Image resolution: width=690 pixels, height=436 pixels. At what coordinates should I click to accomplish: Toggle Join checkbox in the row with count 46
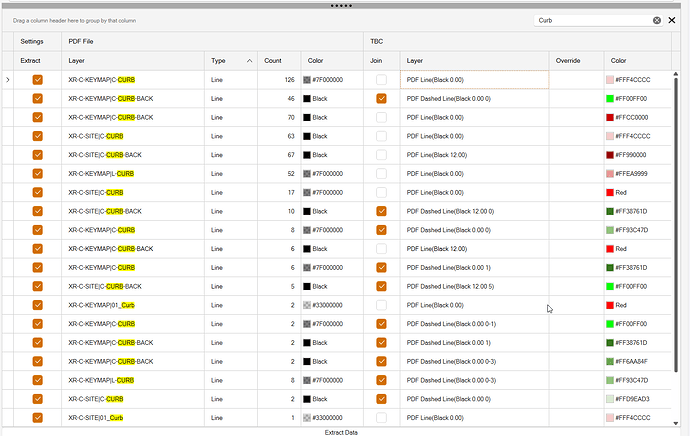(x=380, y=99)
